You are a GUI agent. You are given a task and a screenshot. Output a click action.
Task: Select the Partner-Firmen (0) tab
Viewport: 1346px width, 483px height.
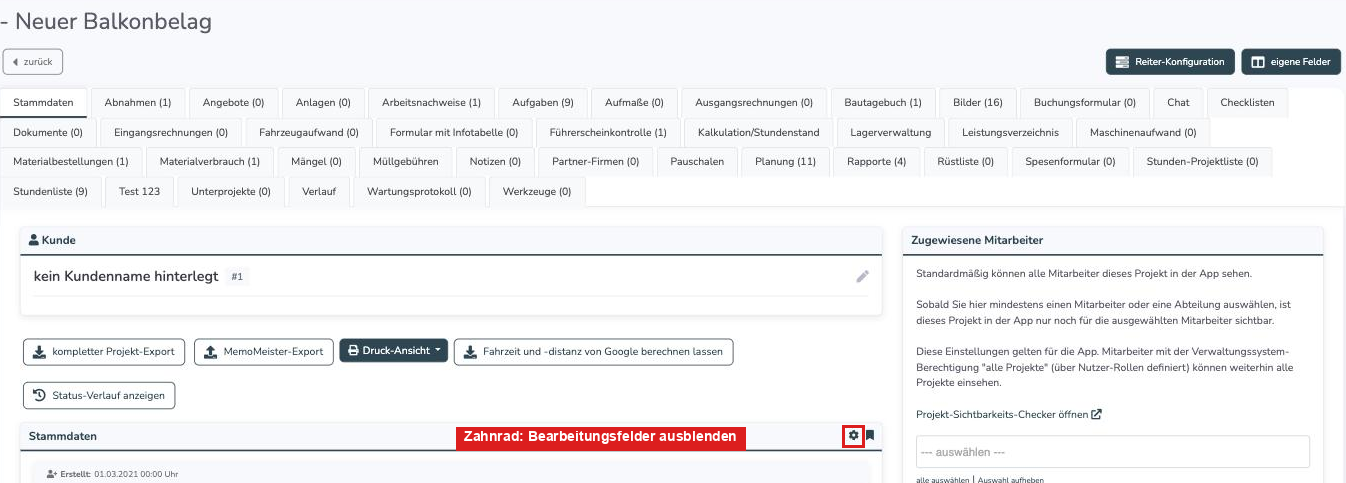click(595, 161)
